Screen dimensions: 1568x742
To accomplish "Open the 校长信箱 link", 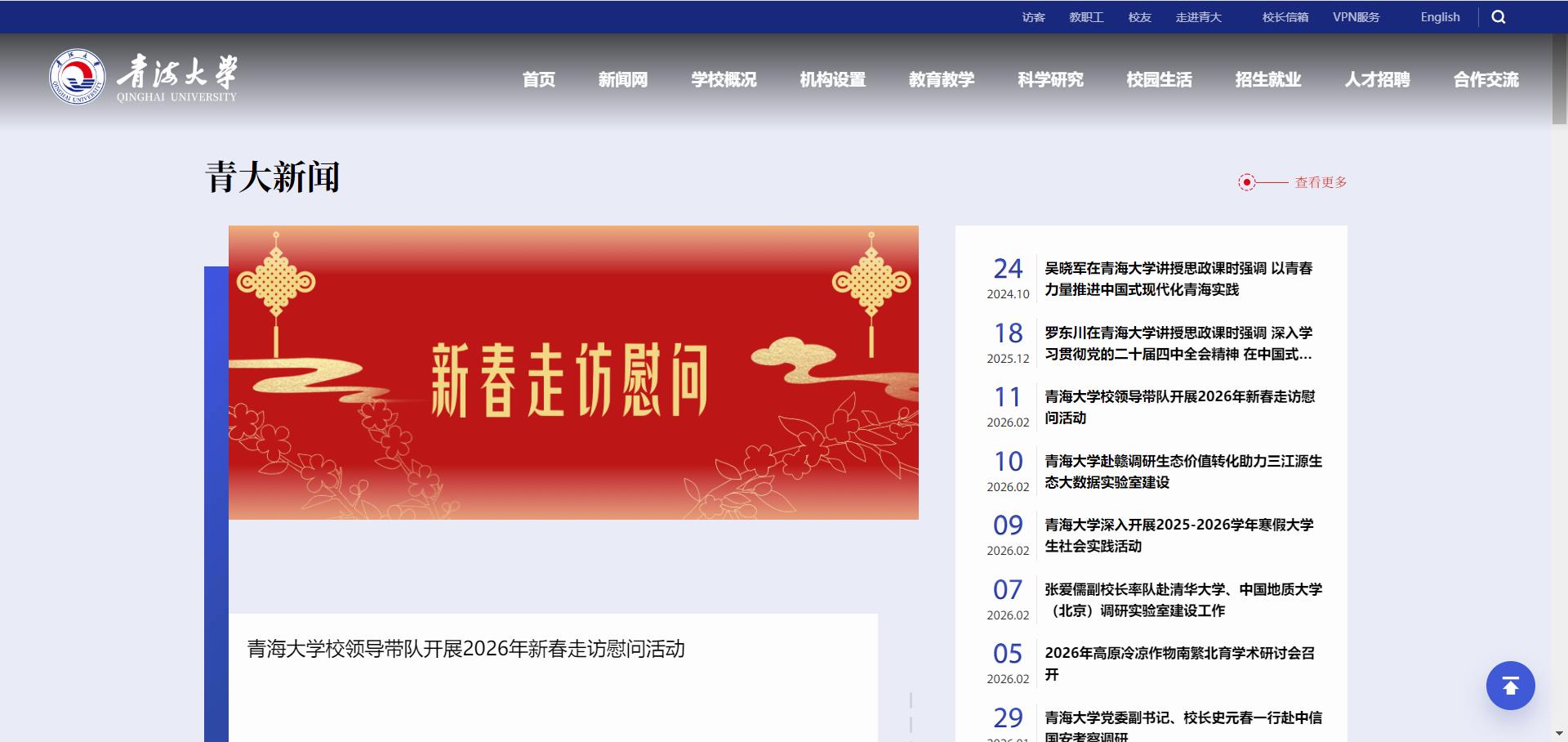I will coord(1285,16).
